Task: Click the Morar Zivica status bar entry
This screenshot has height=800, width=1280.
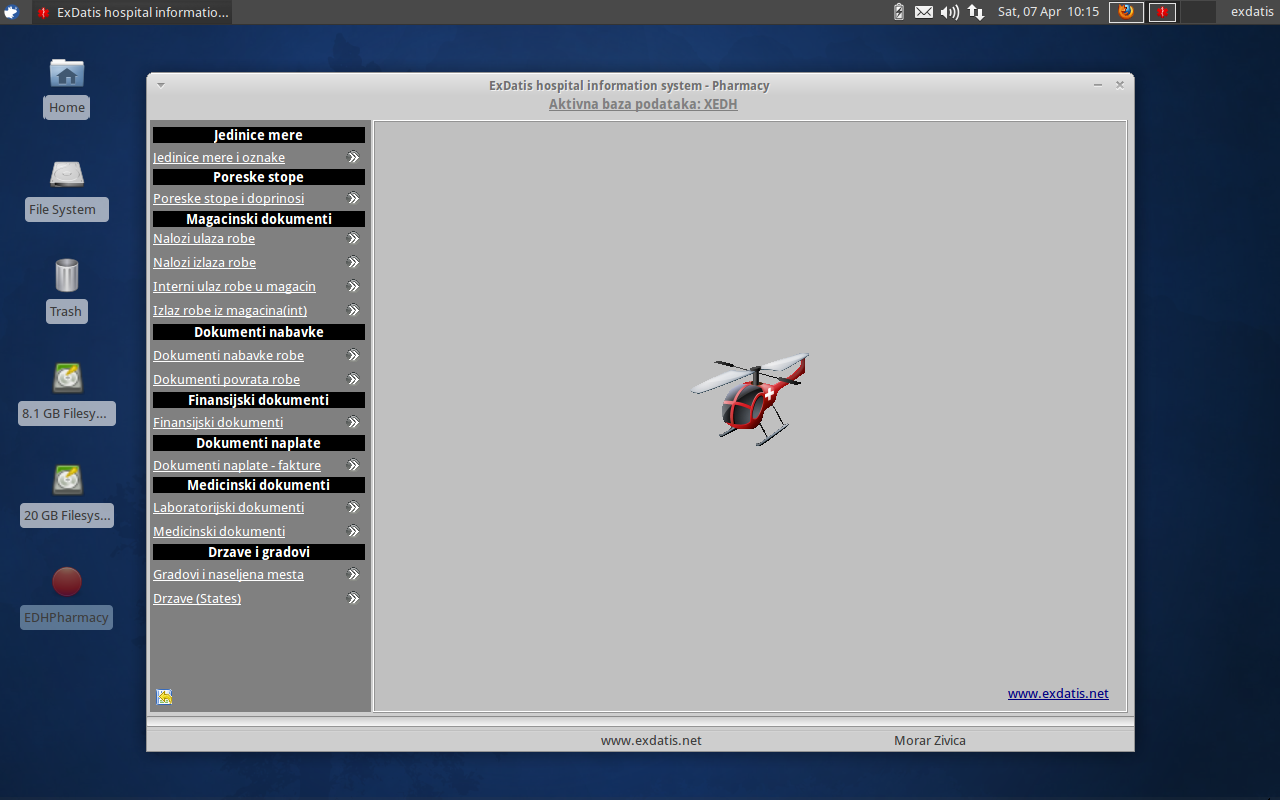Action: (930, 740)
